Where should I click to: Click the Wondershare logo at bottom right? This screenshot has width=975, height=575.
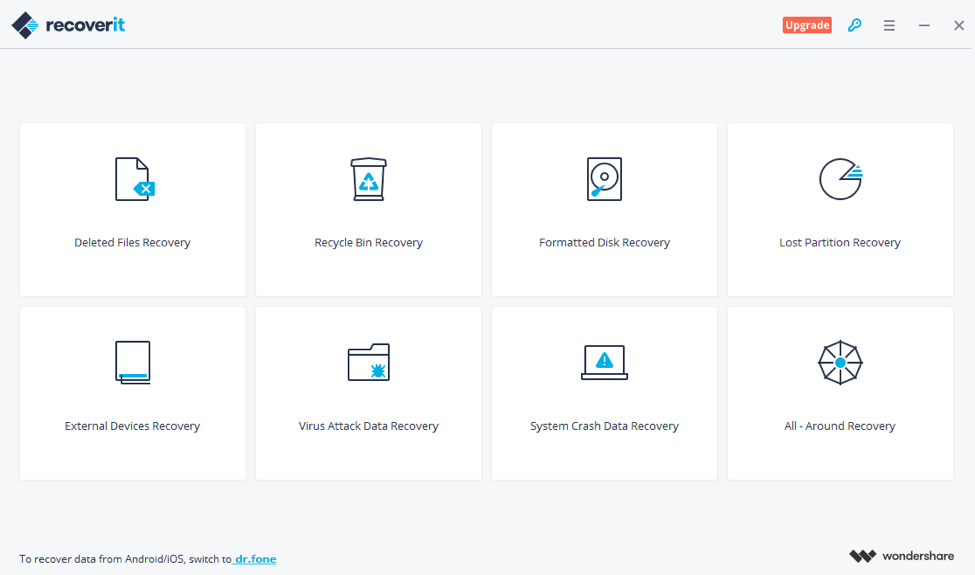[901, 556]
